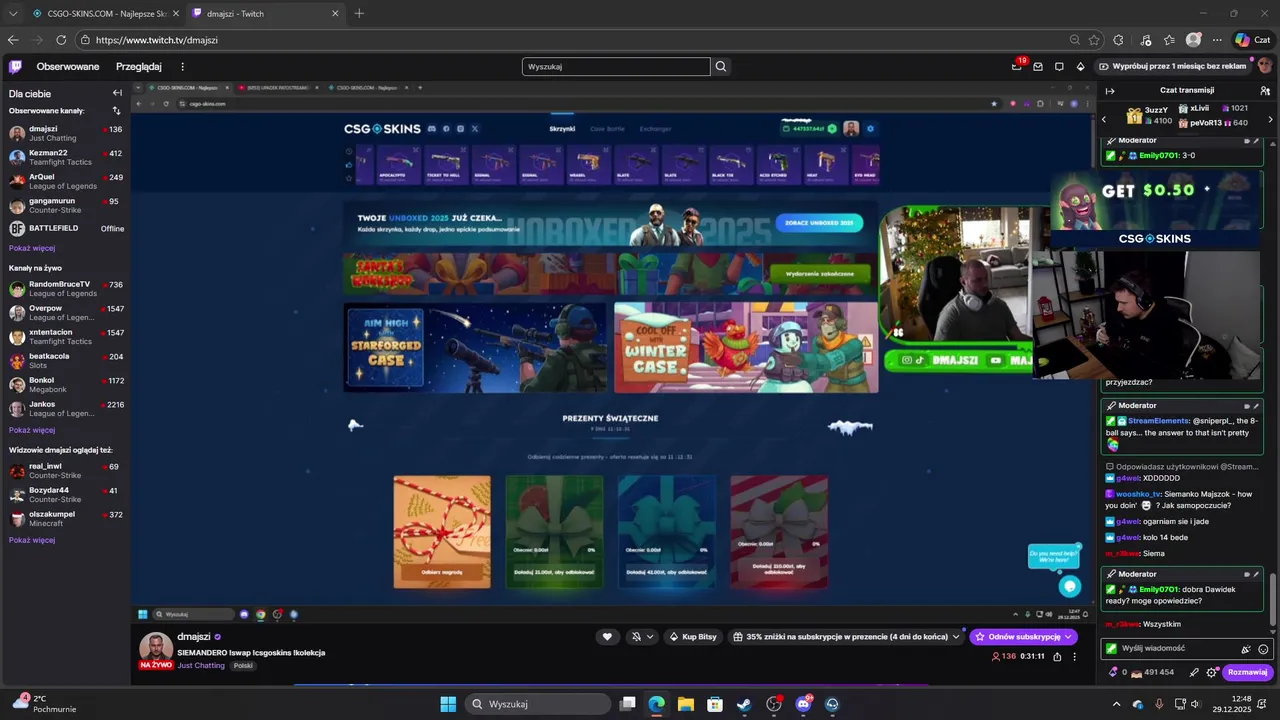
Task: Open the Edge Copilot Czat button
Action: [x=1253, y=40]
